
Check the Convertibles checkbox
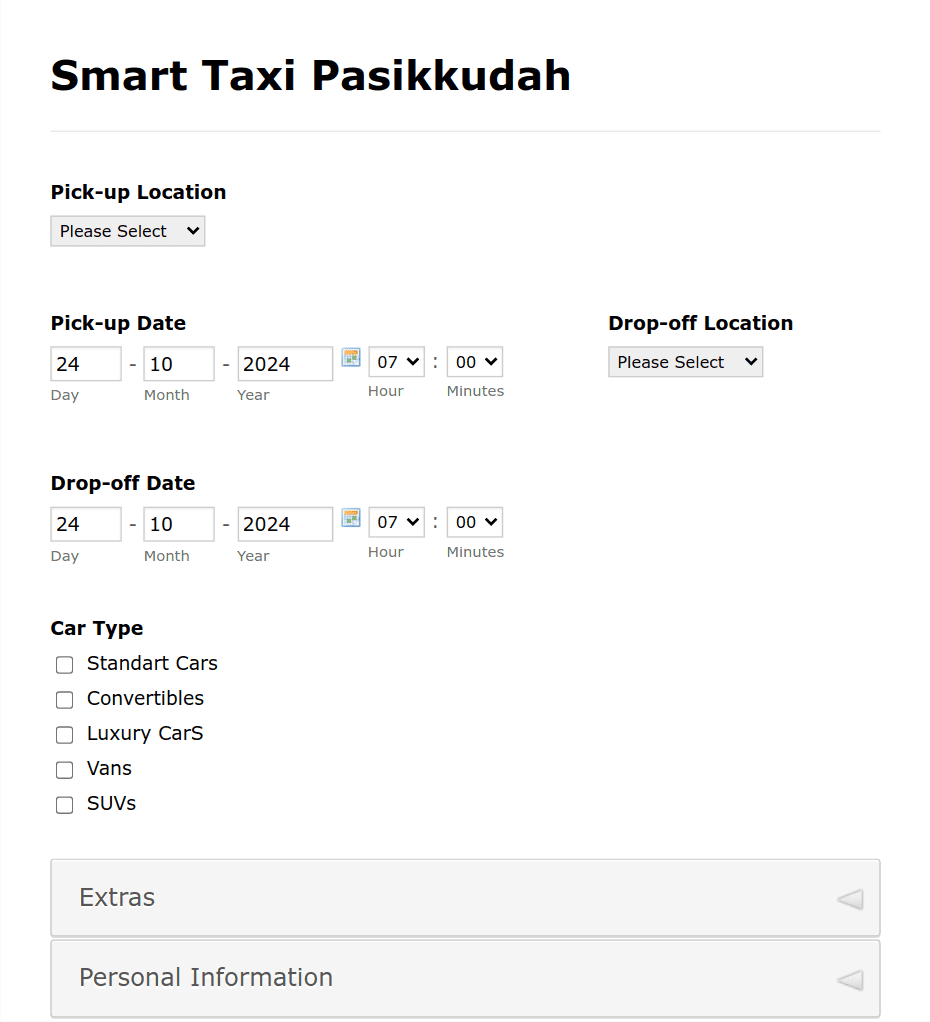point(65,700)
